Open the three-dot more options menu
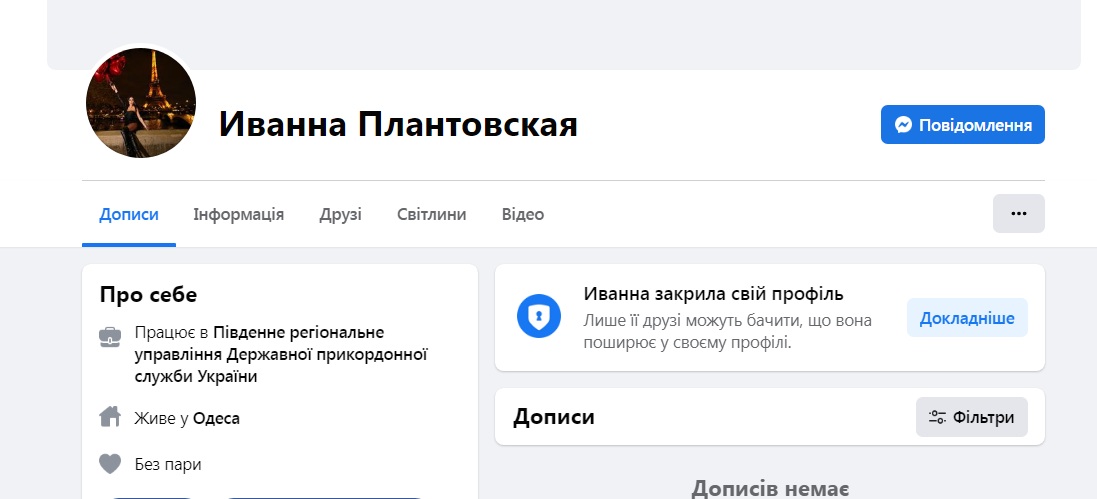The width and height of the screenshot is (1097, 499). (x=1018, y=214)
